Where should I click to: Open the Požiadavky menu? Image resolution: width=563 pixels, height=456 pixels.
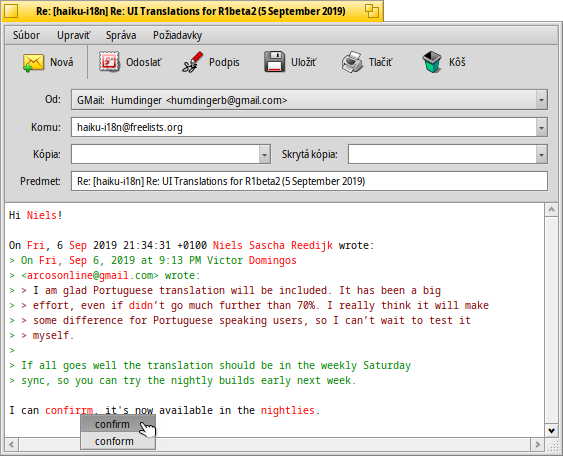click(177, 35)
